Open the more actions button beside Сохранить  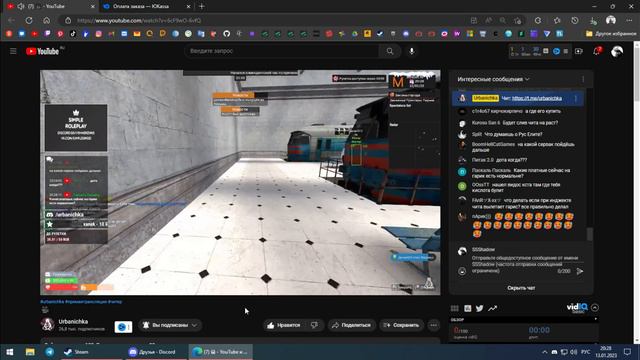(x=433, y=325)
